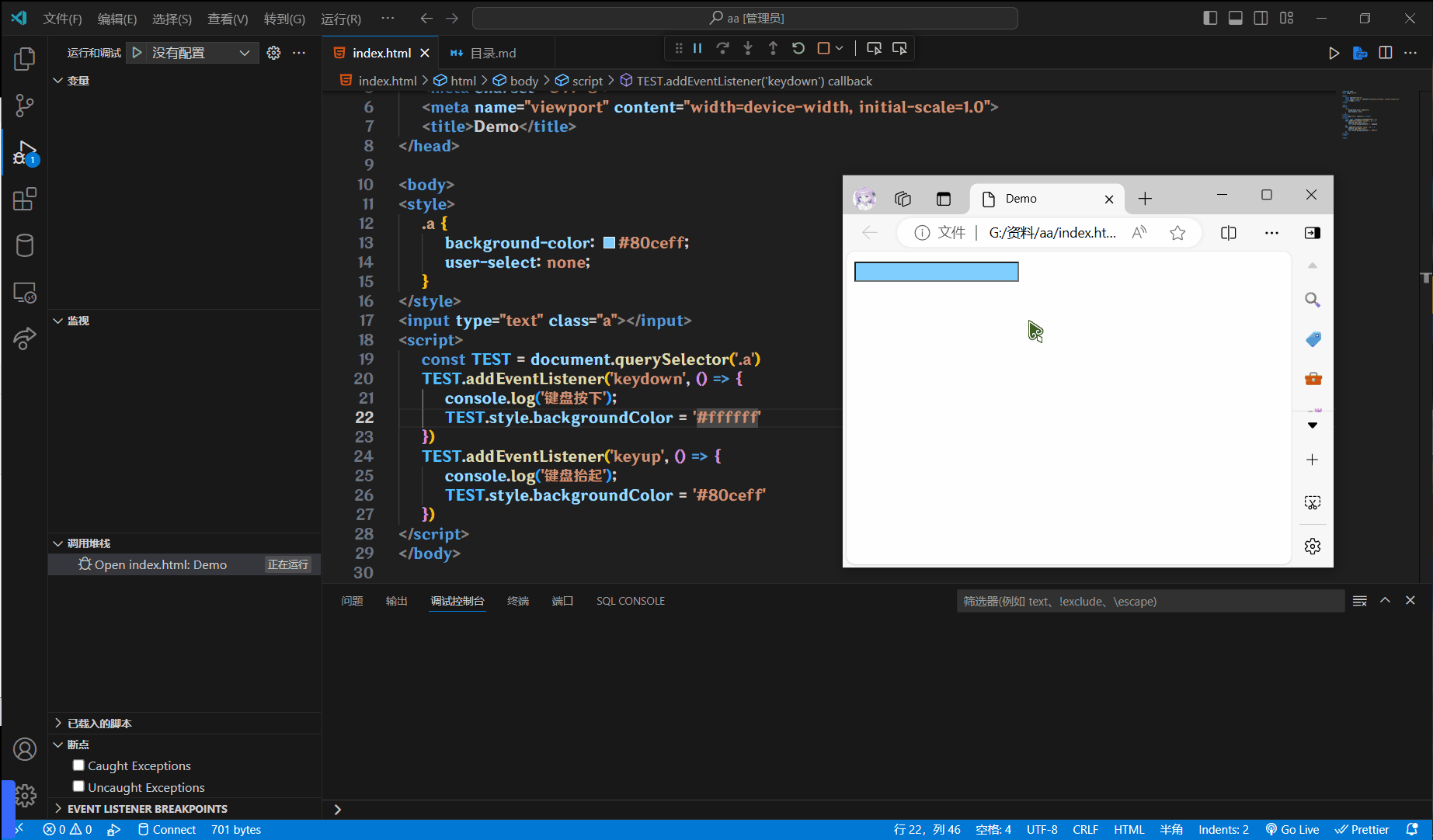Open errors and warnings count in status bar
Screen dimensions: 1433x840
[68, 829]
